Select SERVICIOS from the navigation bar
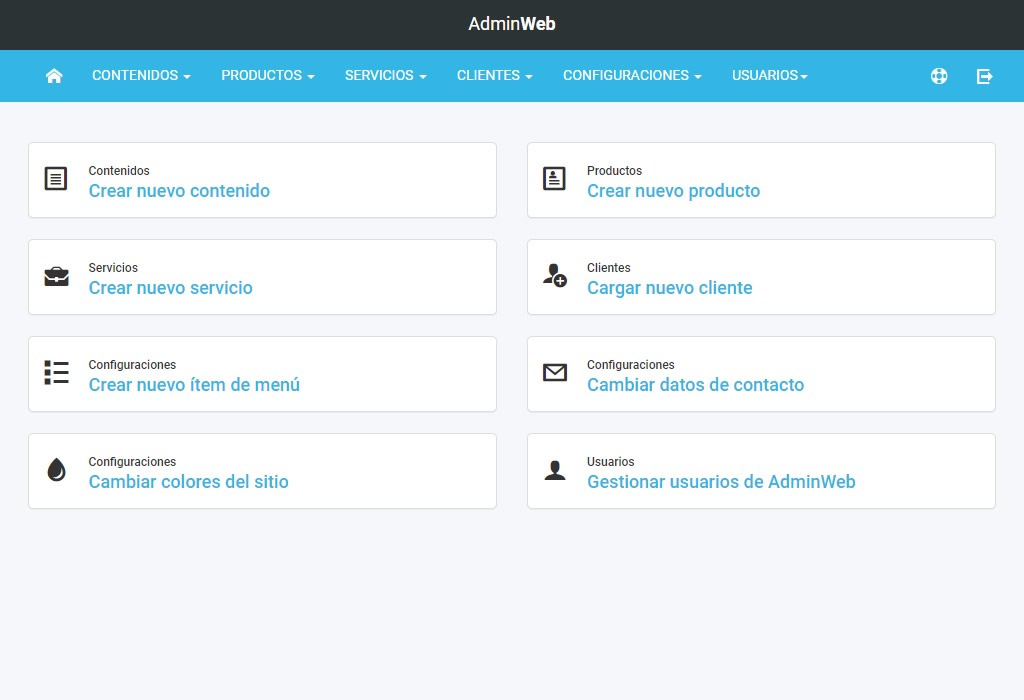Image resolution: width=1024 pixels, height=700 pixels. coord(385,75)
